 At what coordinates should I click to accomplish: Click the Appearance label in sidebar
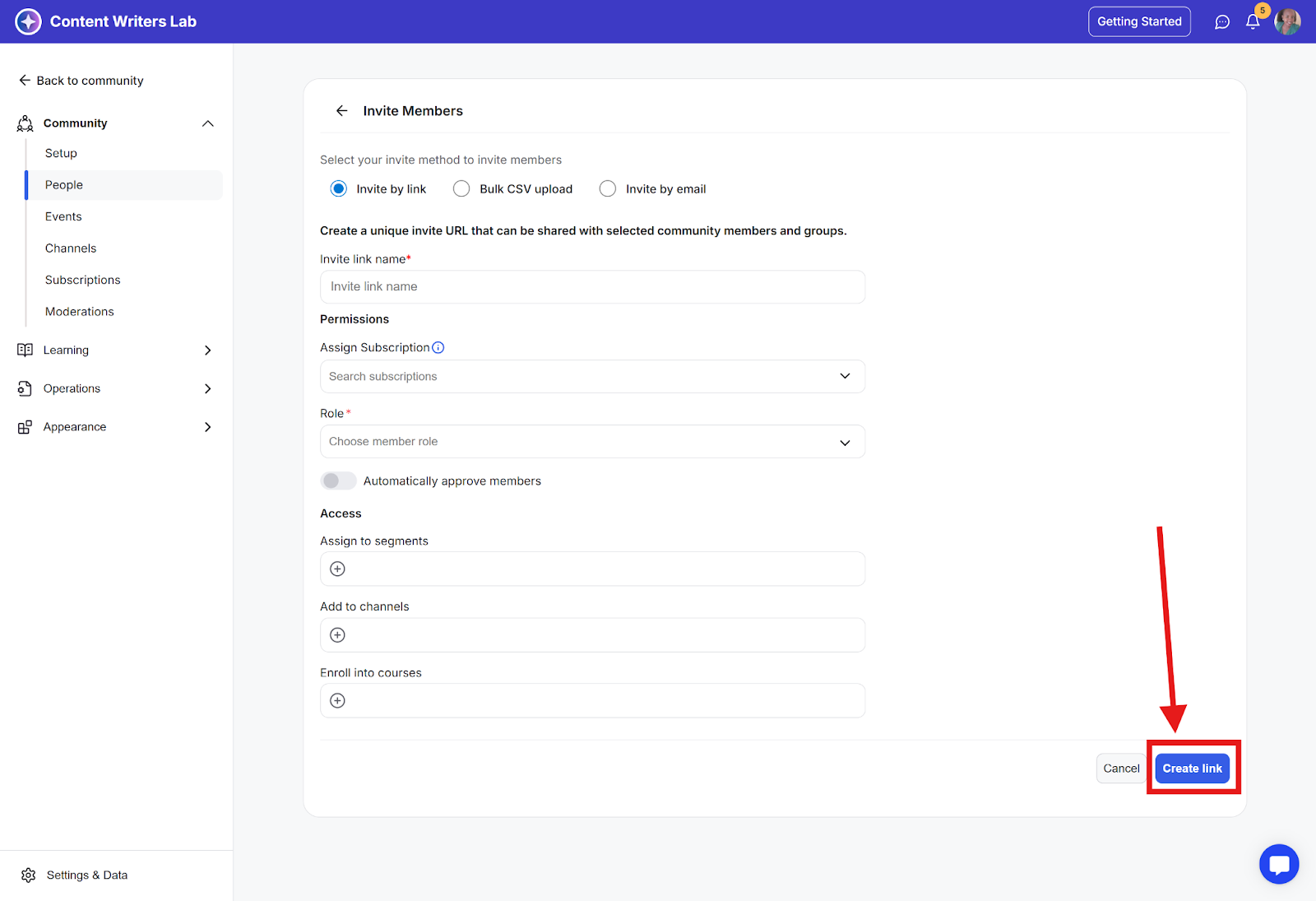click(x=75, y=427)
